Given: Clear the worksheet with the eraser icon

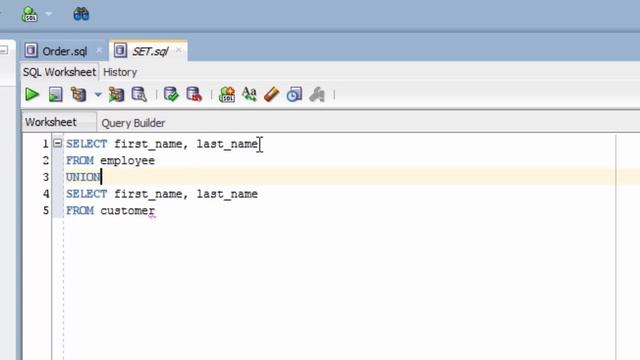Looking at the screenshot, I should 271,95.
